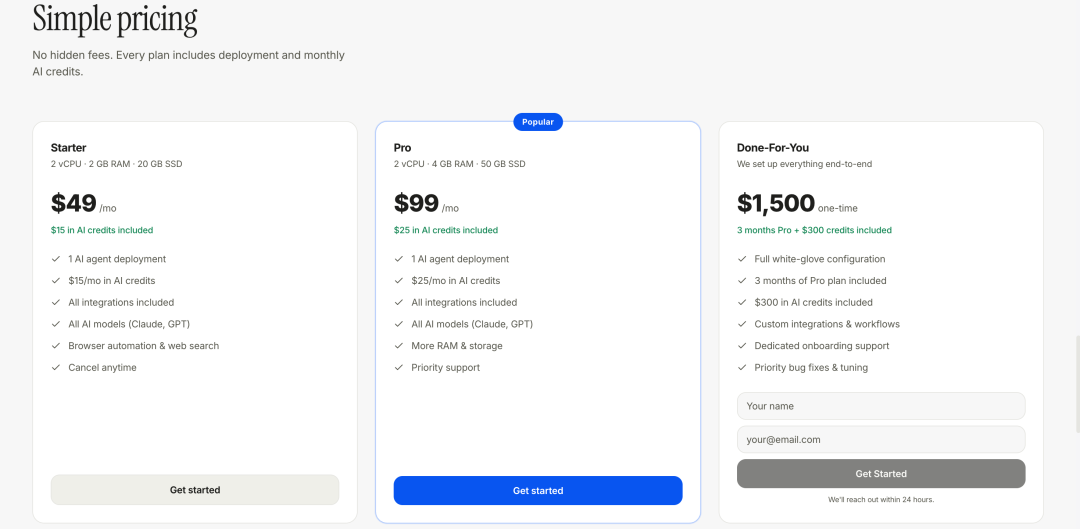Click checkmark beside Priority support
Image resolution: width=1080 pixels, height=529 pixels.
coord(399,368)
